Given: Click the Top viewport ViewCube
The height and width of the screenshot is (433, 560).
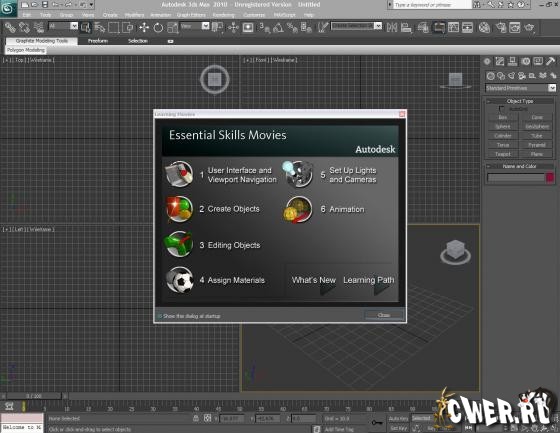Looking at the screenshot, I should point(215,79).
